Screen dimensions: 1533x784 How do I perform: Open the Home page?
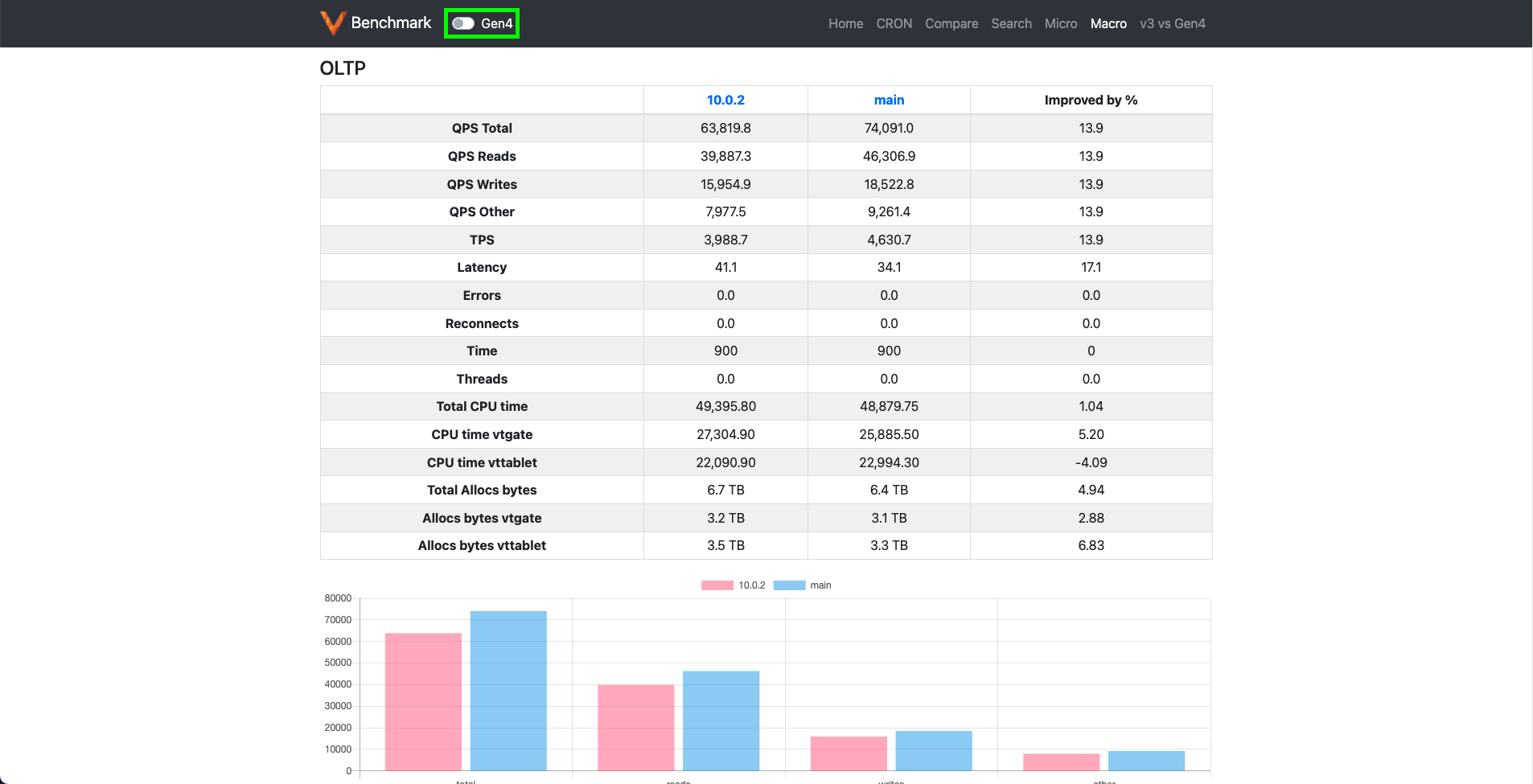(x=845, y=23)
